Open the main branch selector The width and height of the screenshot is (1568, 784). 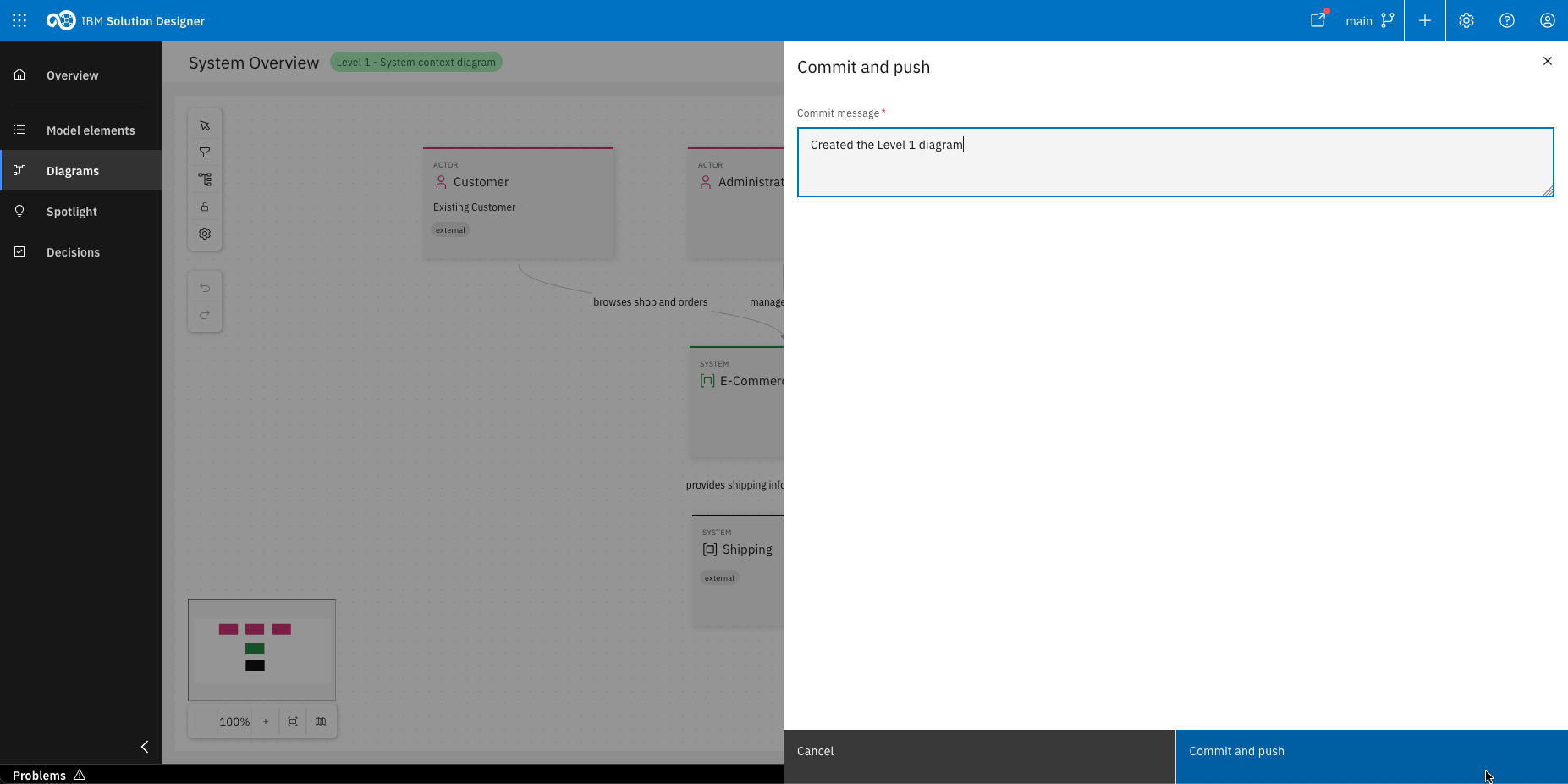(x=1369, y=20)
